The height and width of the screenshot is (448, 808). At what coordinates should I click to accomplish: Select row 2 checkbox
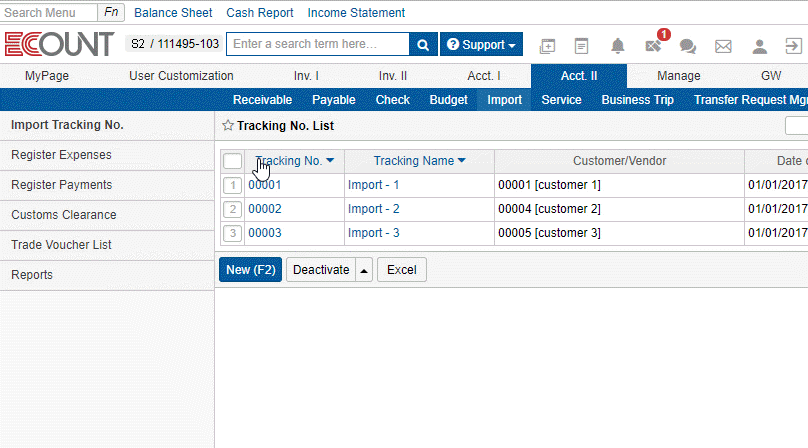point(232,209)
